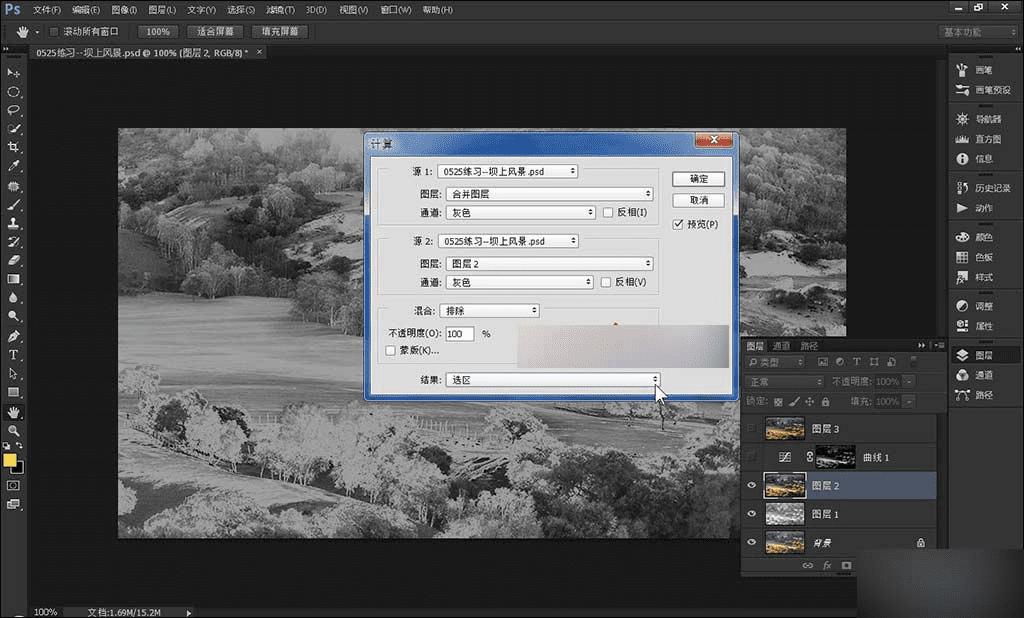Viewport: 1024px width, 618px height.
Task: Expand the 结果 result dropdown showing 选区
Action: coord(553,379)
